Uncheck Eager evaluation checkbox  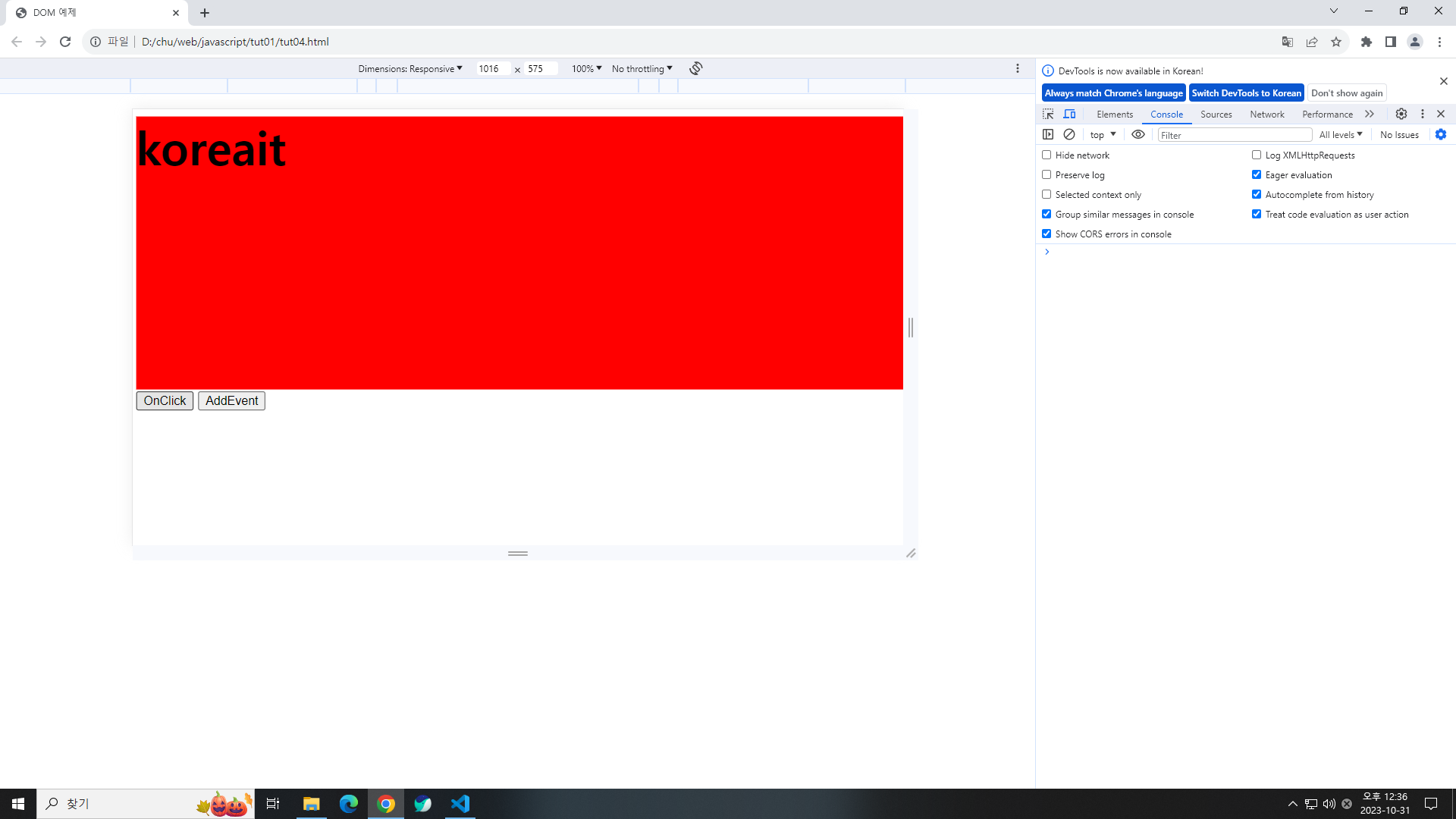(1257, 174)
